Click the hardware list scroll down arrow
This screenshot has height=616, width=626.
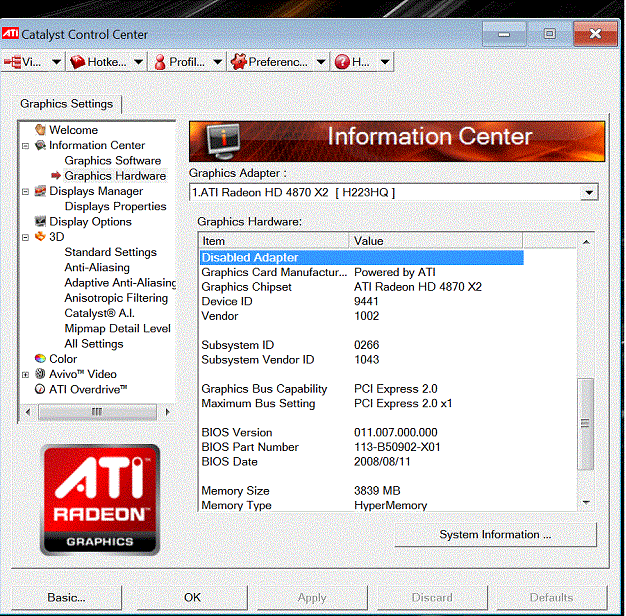click(586, 502)
